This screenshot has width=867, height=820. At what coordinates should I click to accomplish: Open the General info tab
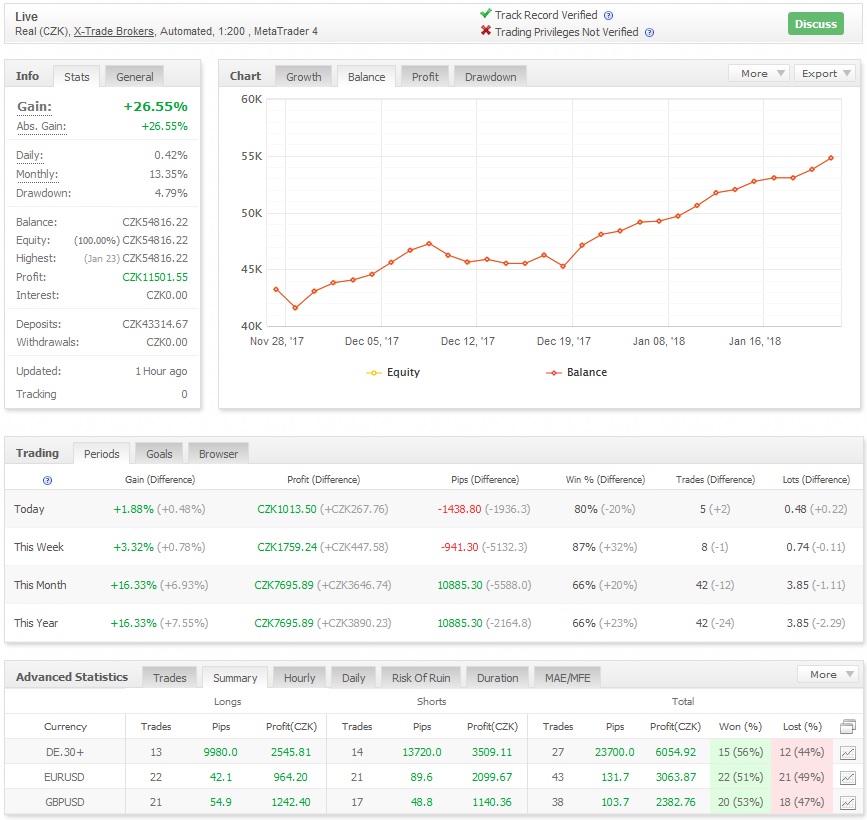135,77
